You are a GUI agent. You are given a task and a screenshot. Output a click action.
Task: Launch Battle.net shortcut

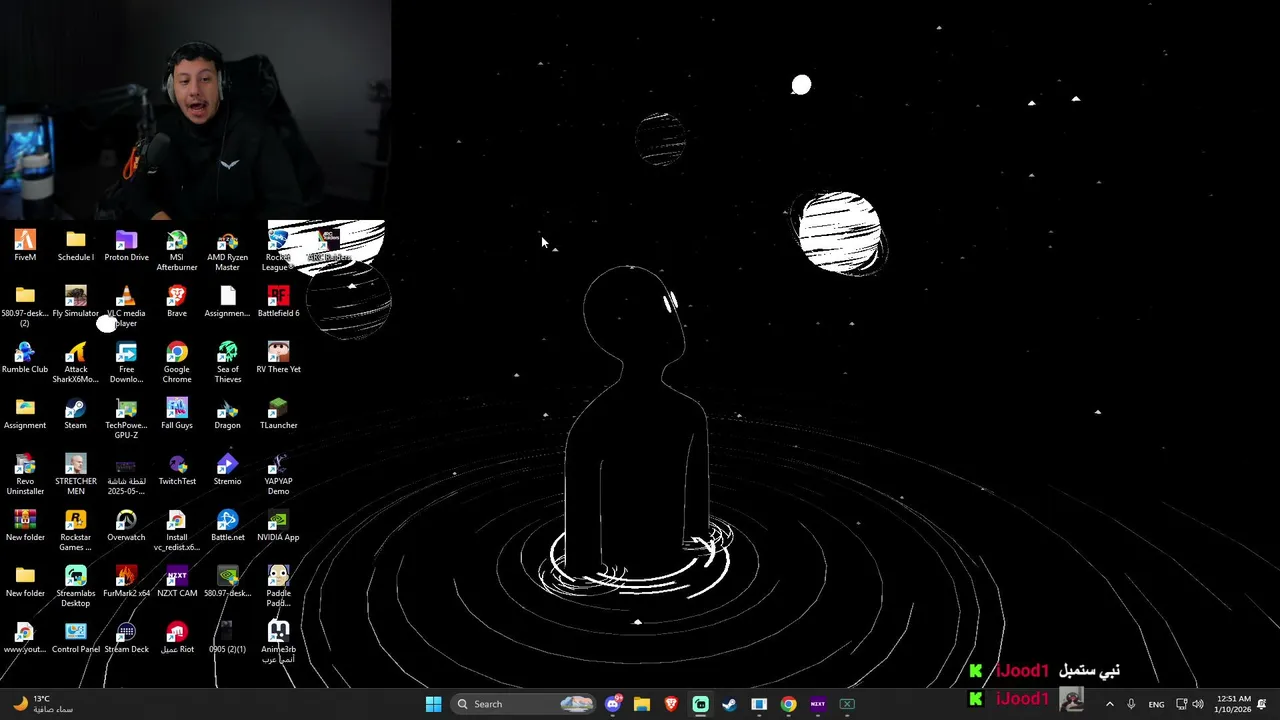228,525
